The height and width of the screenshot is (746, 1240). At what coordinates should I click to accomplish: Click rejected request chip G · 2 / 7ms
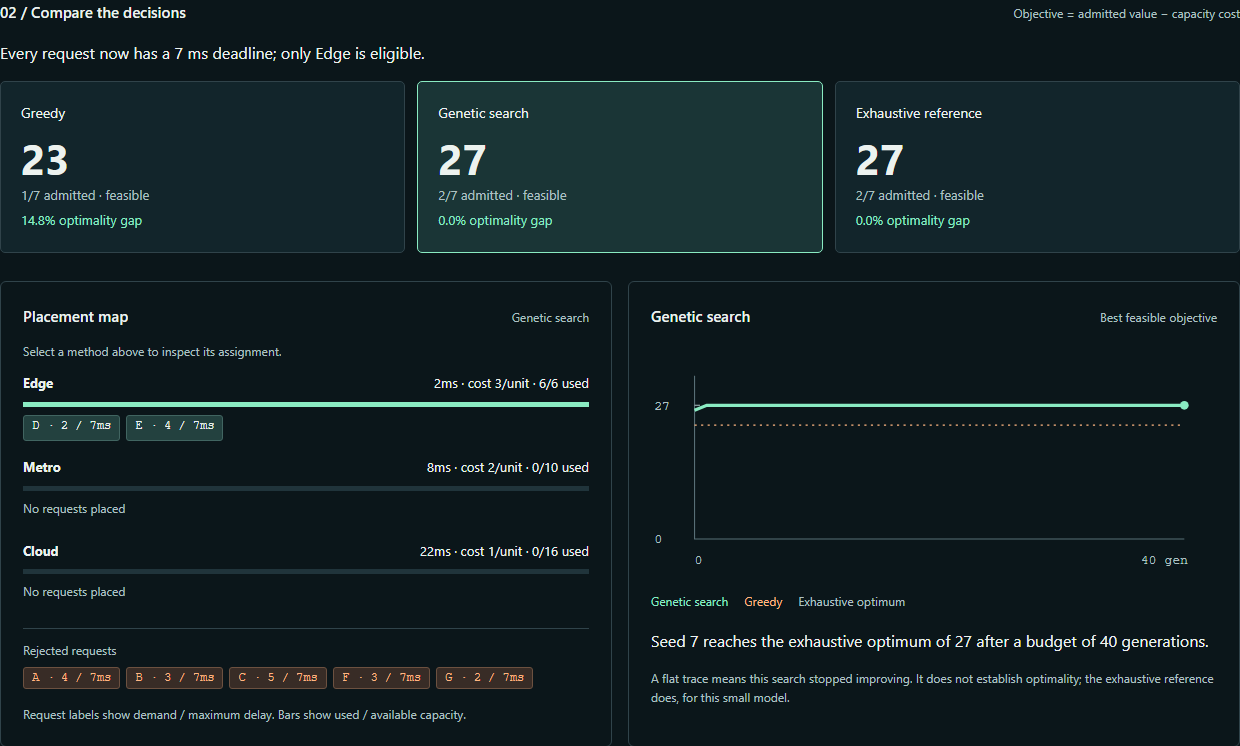tap(484, 678)
